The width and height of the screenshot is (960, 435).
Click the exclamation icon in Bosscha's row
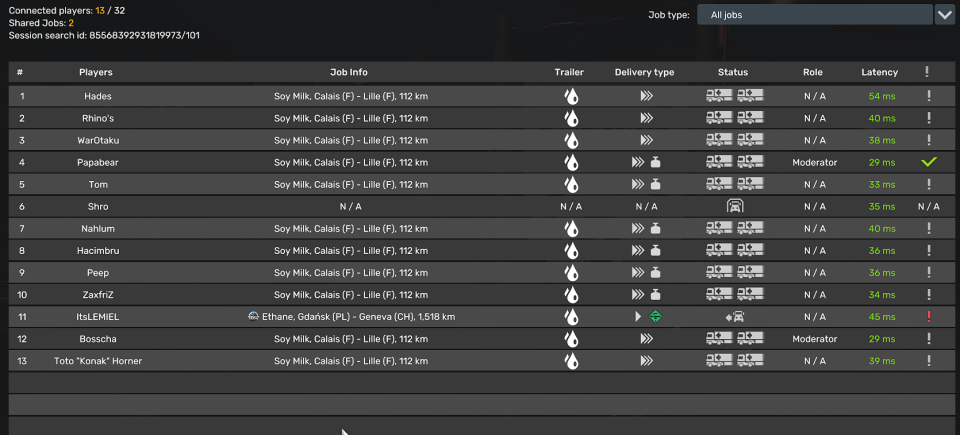coord(928,339)
